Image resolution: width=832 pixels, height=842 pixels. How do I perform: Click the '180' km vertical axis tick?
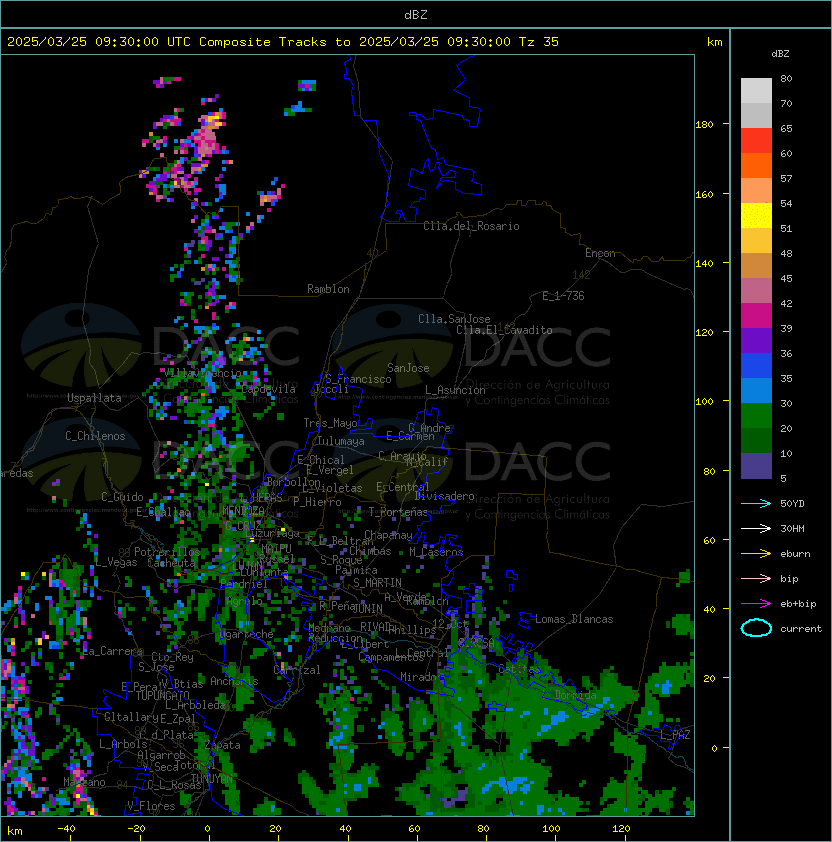(x=704, y=125)
